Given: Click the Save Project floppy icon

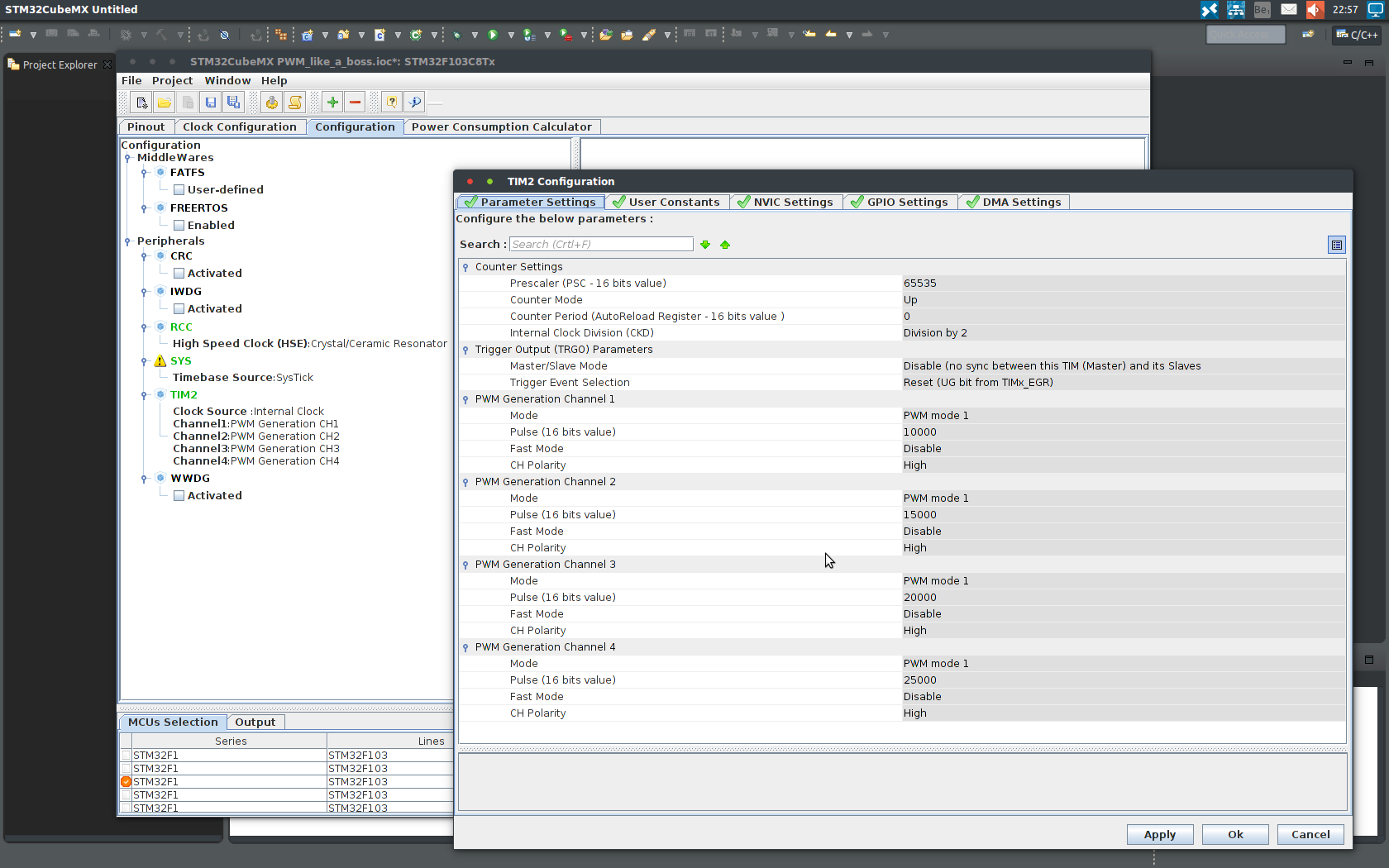Looking at the screenshot, I should 211,103.
